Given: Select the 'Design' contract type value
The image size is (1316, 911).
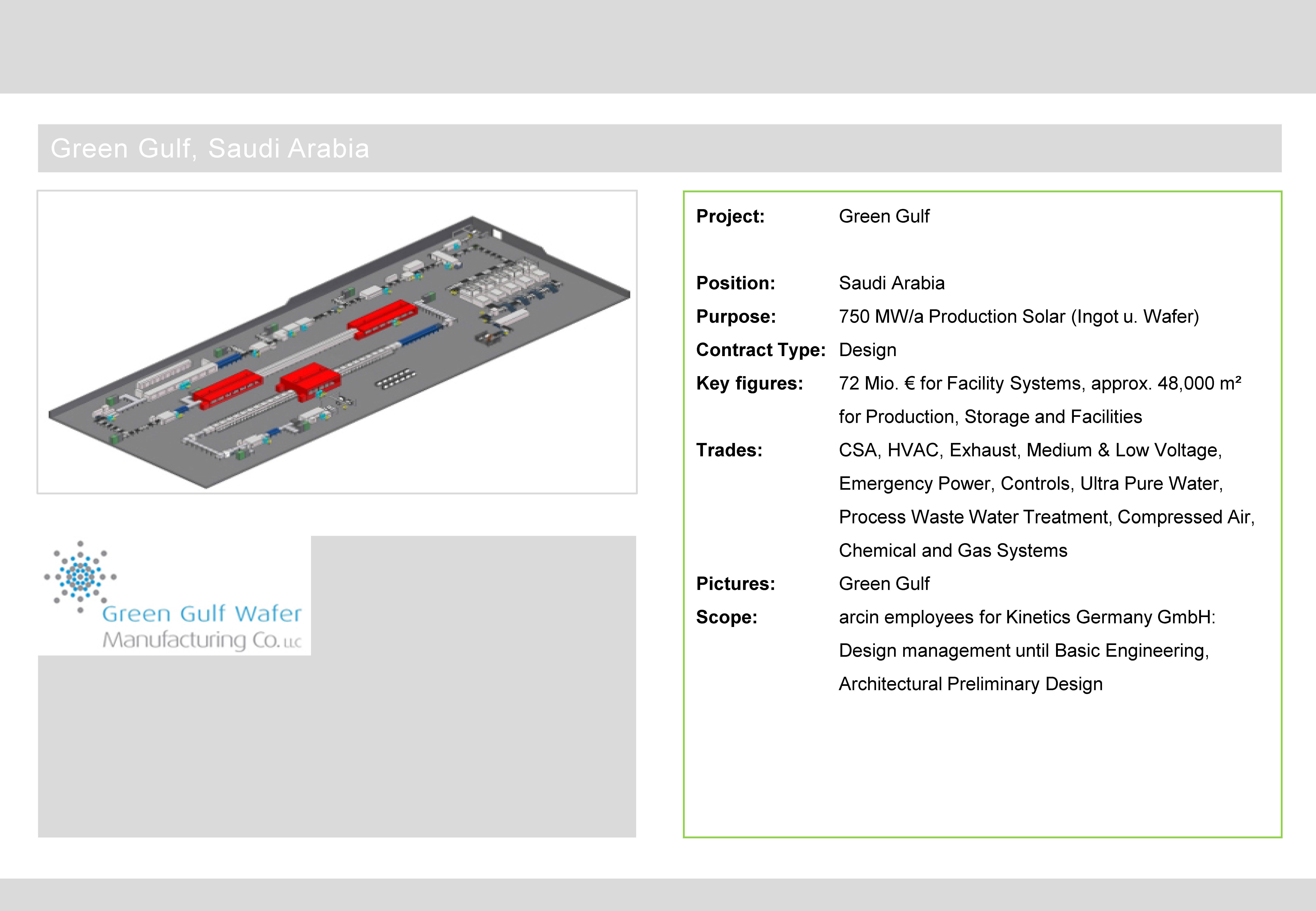Looking at the screenshot, I should 867,350.
